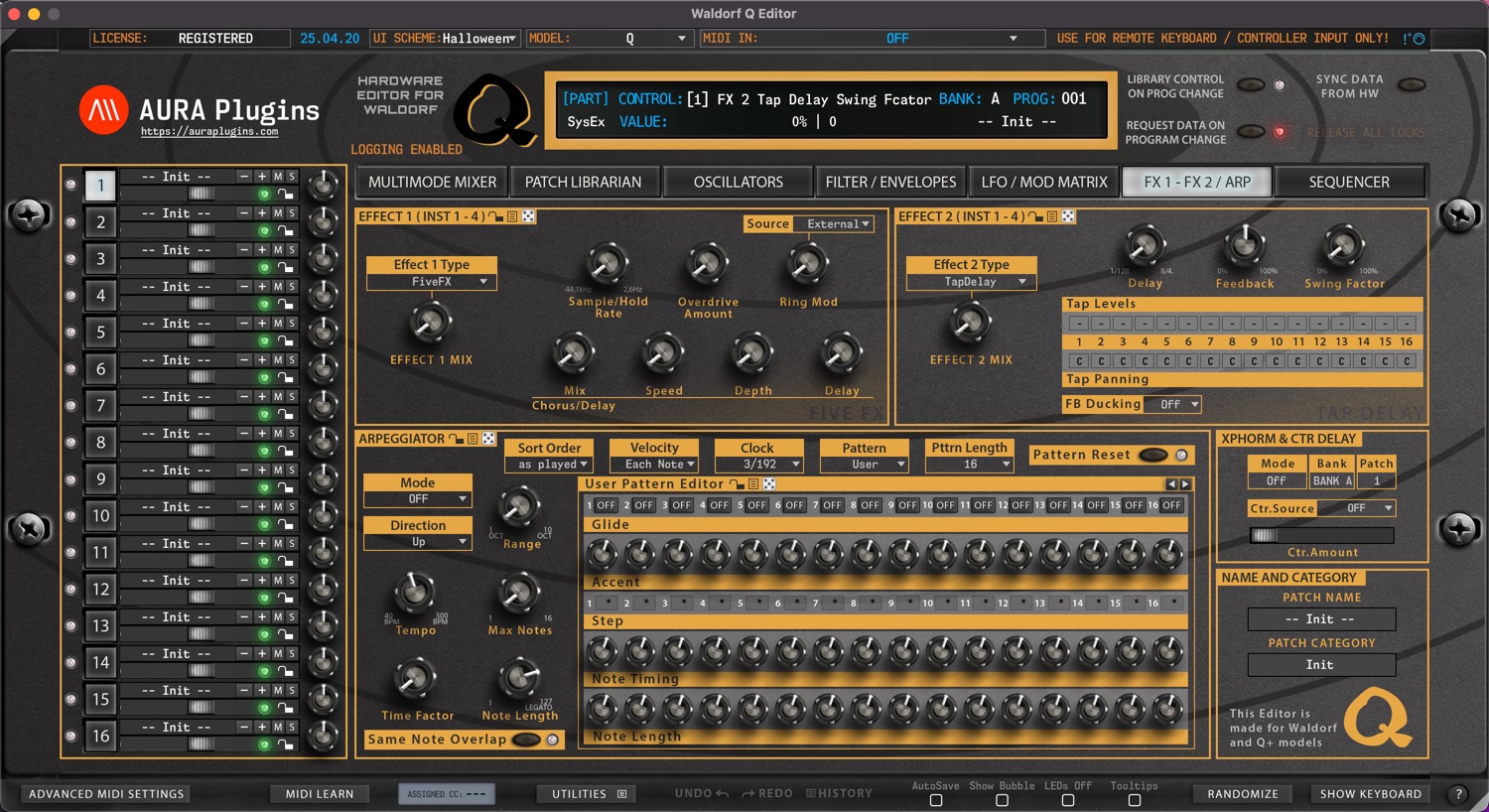Switch to the LFO / MOD MATRIX tab
The height and width of the screenshot is (812, 1489).
(1044, 182)
